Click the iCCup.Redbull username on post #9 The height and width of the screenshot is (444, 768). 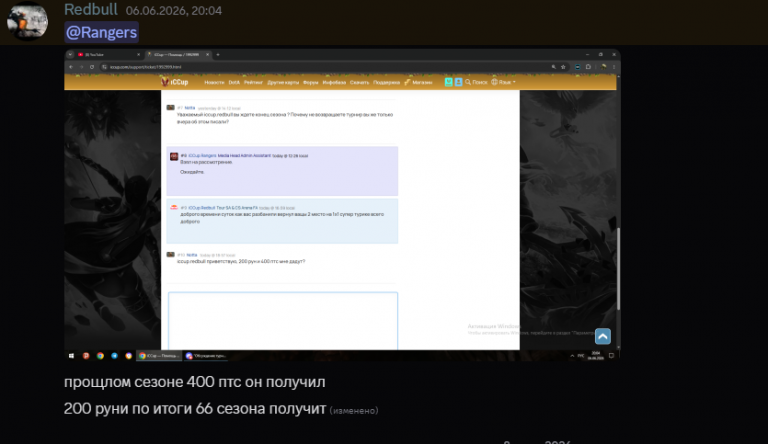(202, 208)
